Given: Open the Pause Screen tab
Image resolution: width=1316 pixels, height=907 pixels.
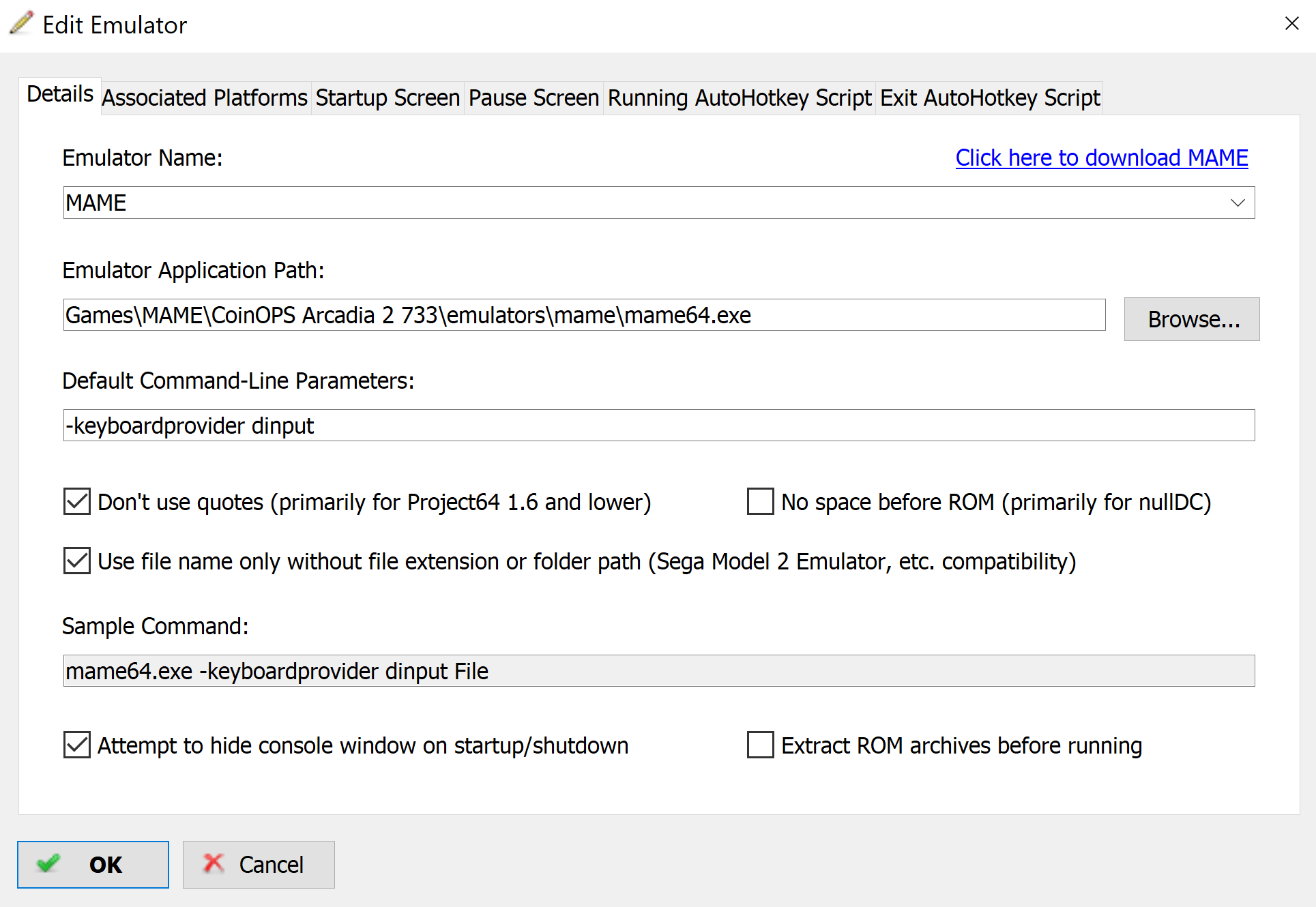Looking at the screenshot, I should point(533,98).
